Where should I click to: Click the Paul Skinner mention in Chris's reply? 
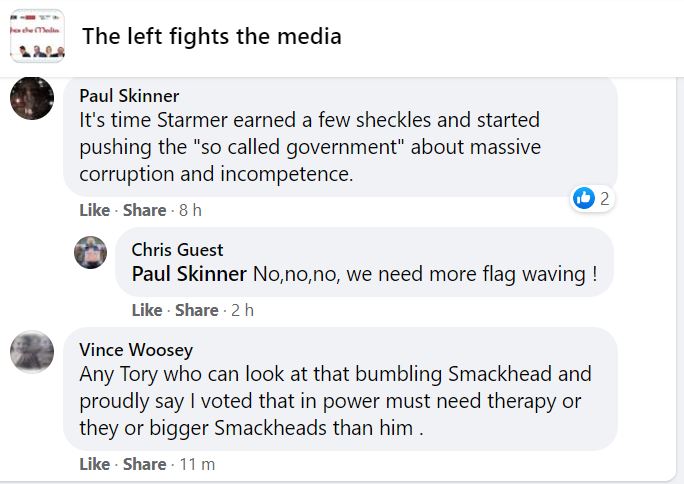click(189, 273)
